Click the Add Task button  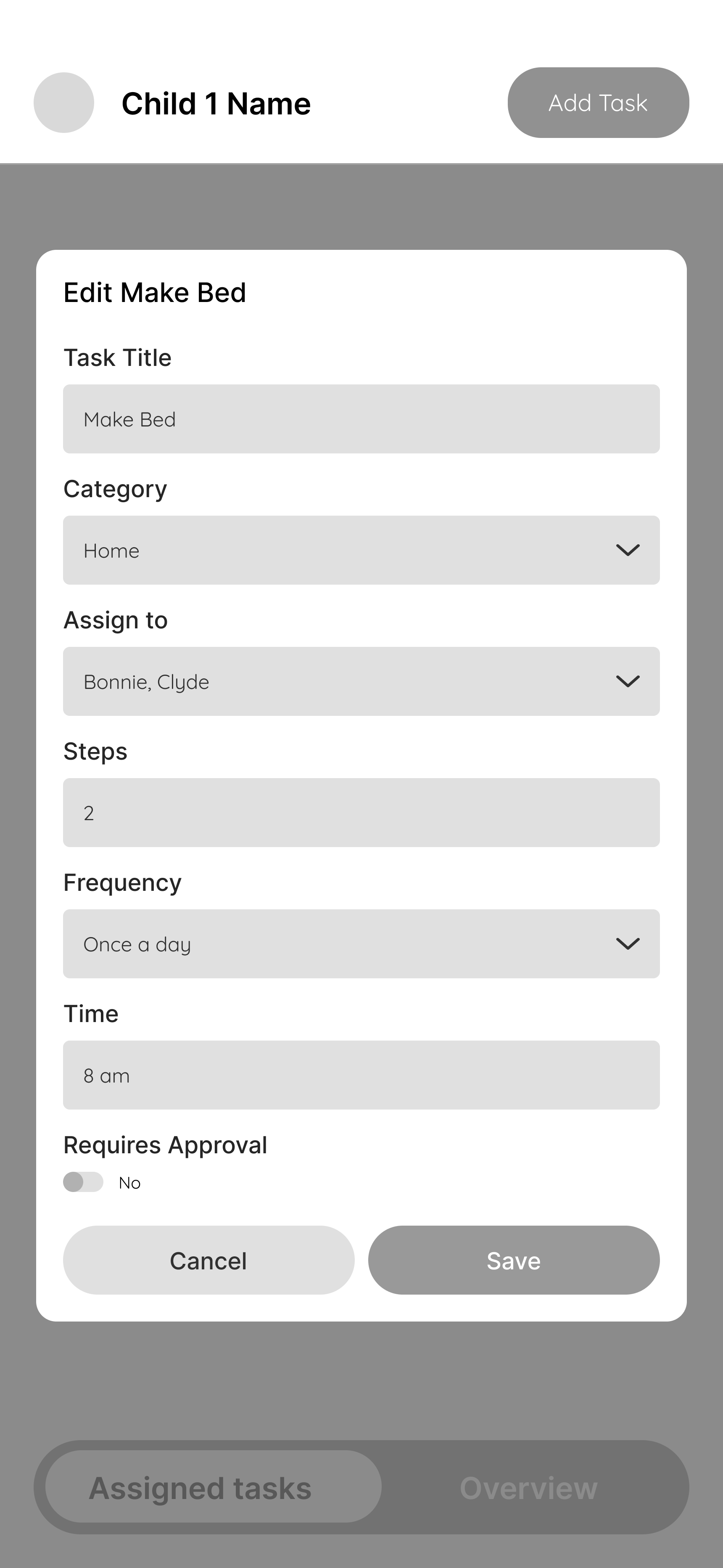598,103
